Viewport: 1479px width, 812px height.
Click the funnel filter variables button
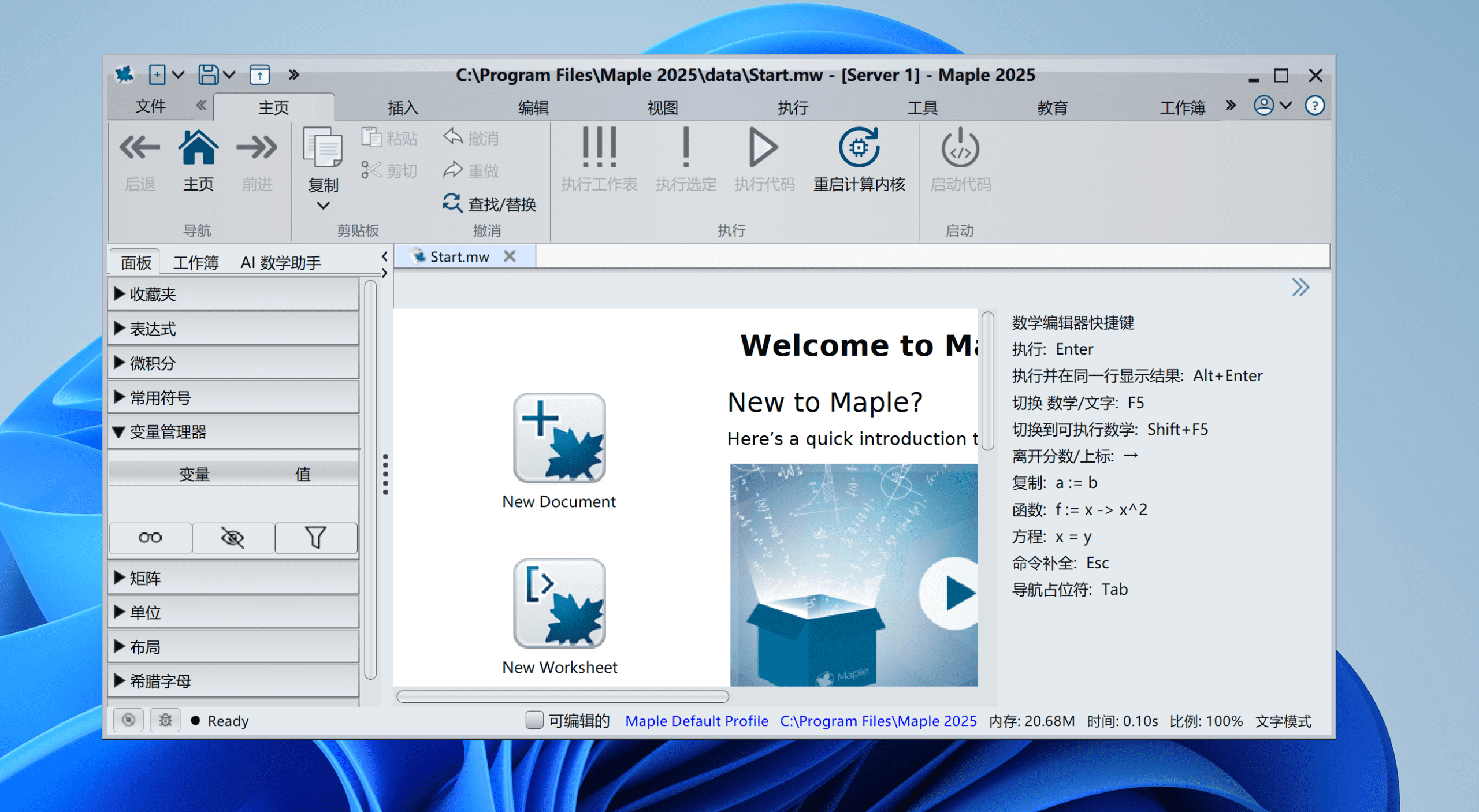(315, 538)
